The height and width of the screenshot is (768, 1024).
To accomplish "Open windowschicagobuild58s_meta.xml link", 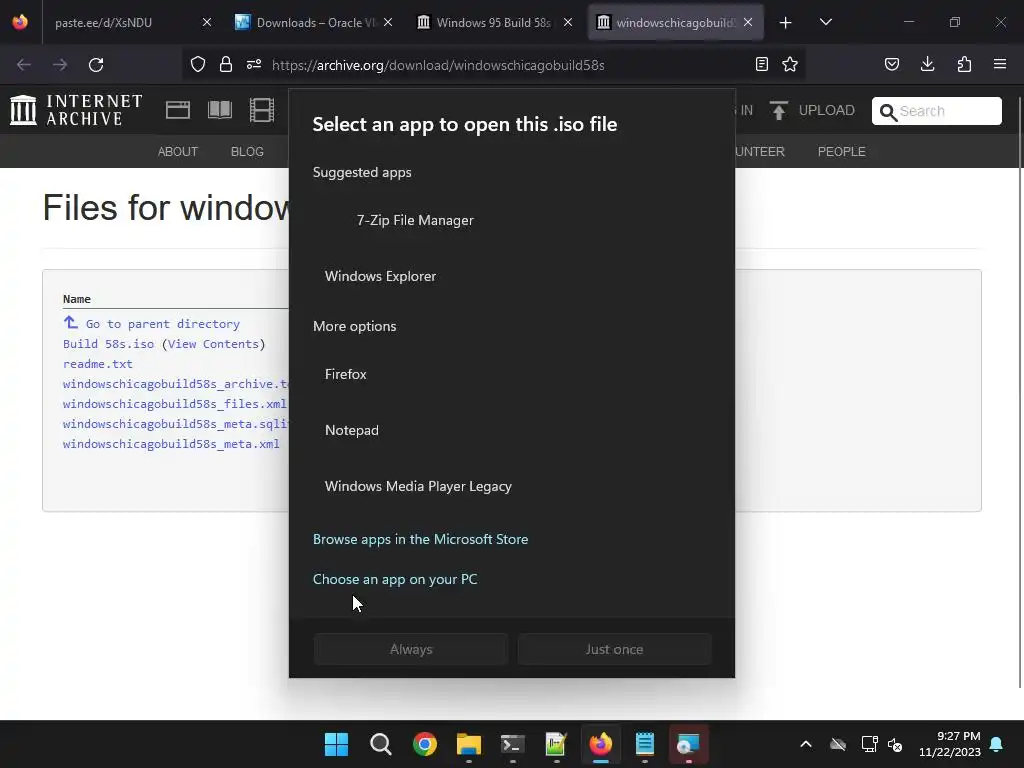I will (x=171, y=443).
